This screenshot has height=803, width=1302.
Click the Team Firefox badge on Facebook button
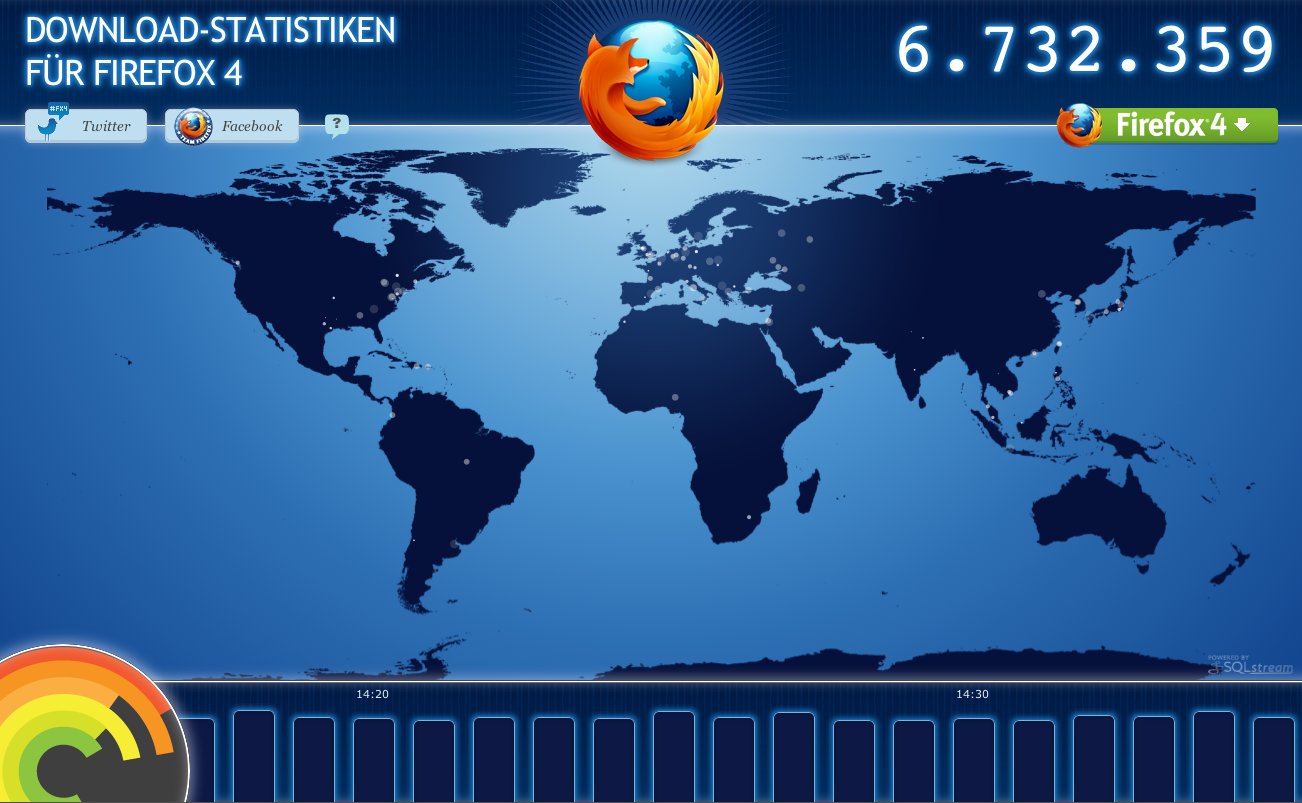tap(190, 125)
